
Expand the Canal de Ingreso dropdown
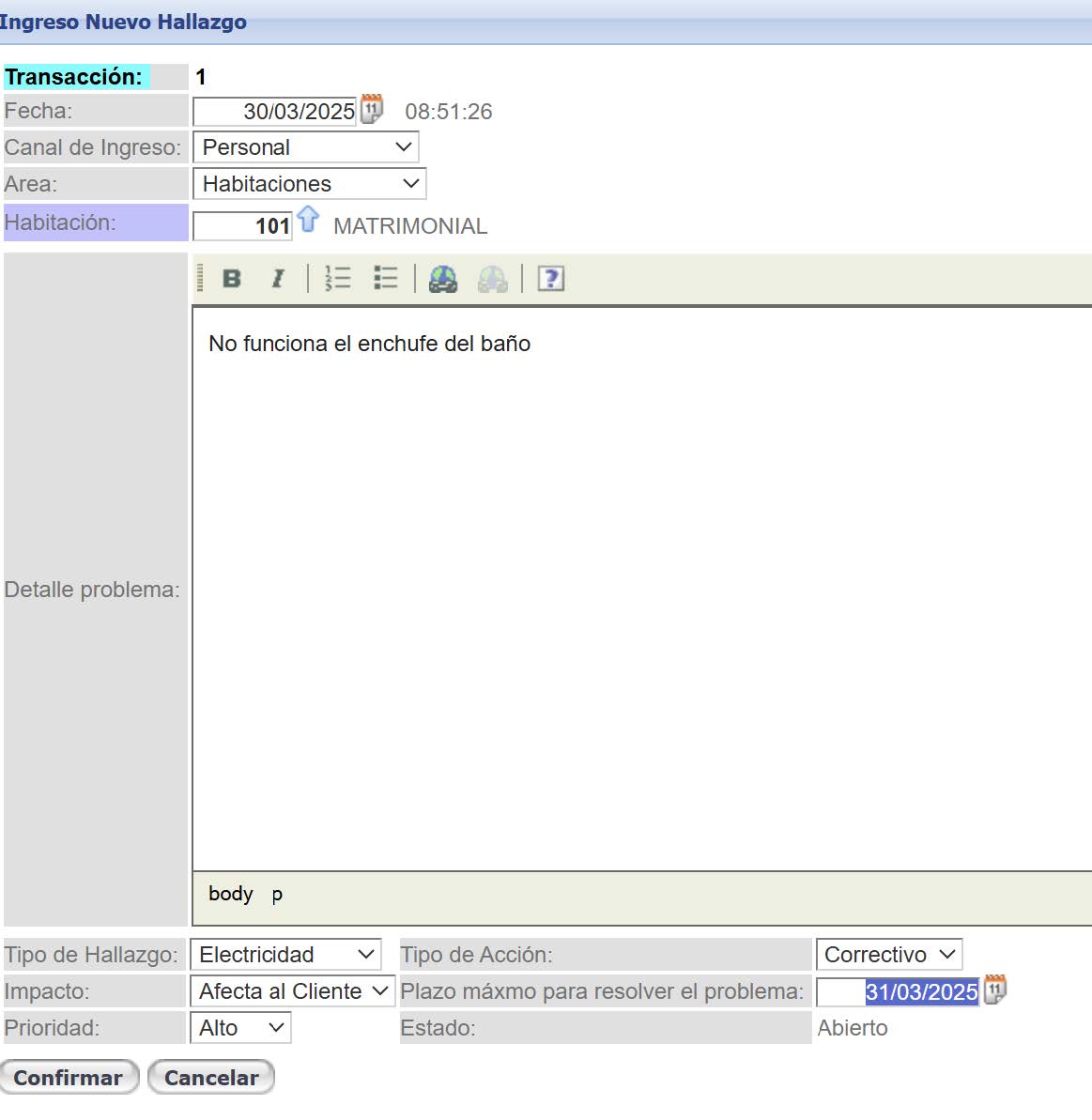(x=305, y=147)
